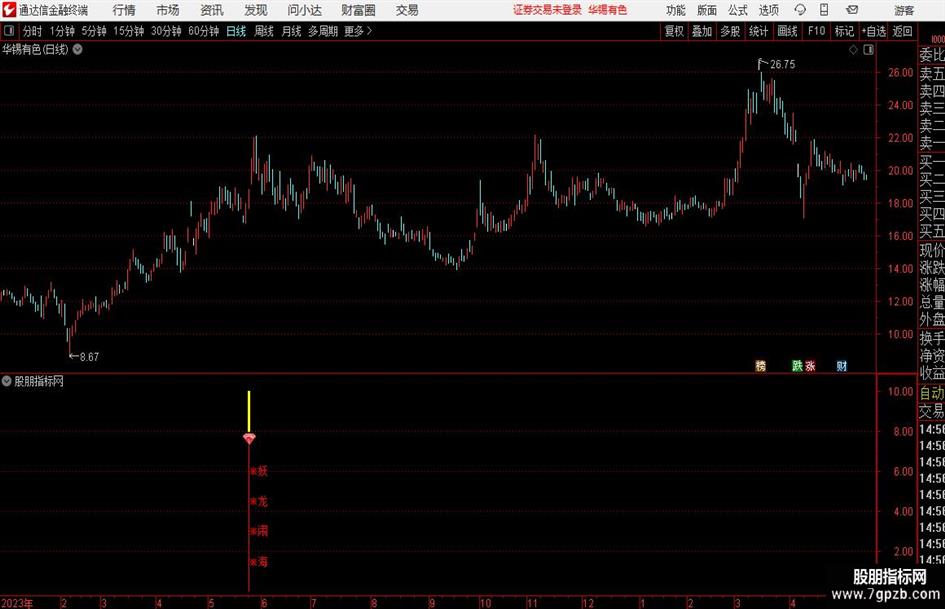The image size is (945, 609).
Task: Click the 2023年 date axis label
Action: pos(17,603)
